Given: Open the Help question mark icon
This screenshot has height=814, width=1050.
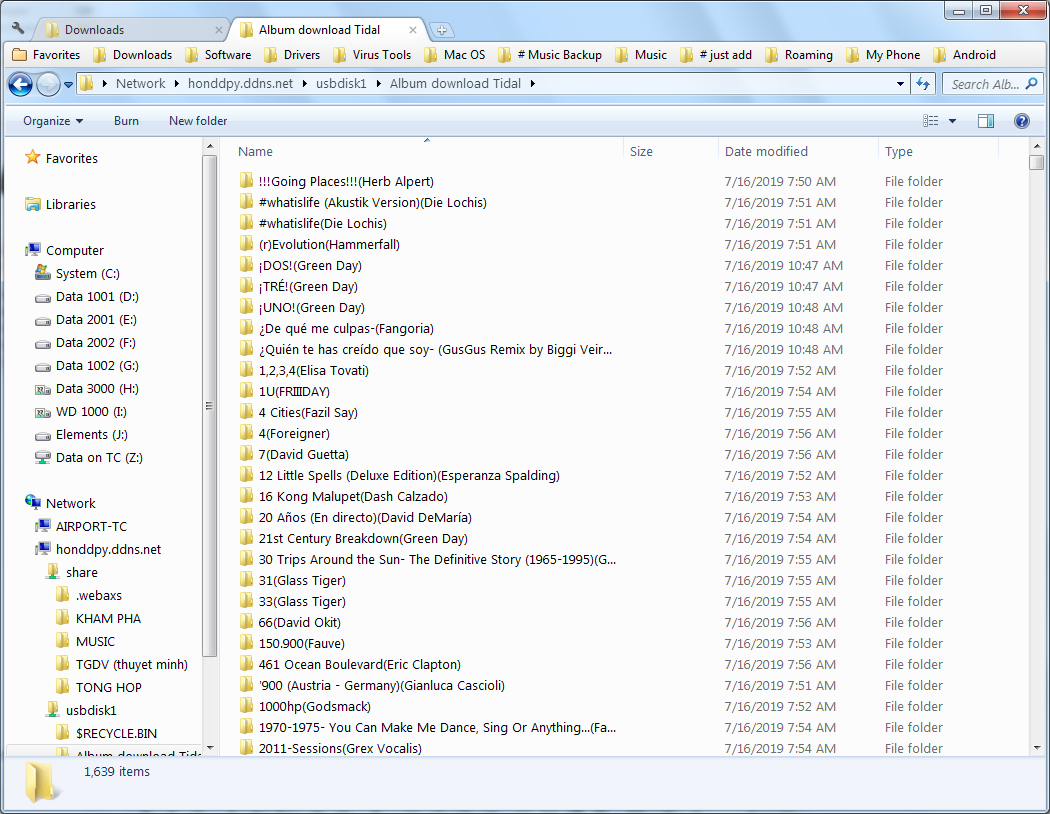Looking at the screenshot, I should point(1021,120).
